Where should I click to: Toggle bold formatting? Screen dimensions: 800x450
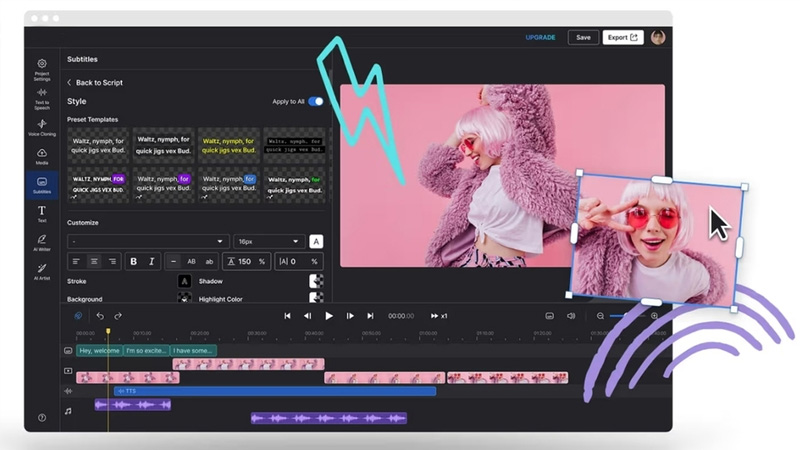pos(133,261)
